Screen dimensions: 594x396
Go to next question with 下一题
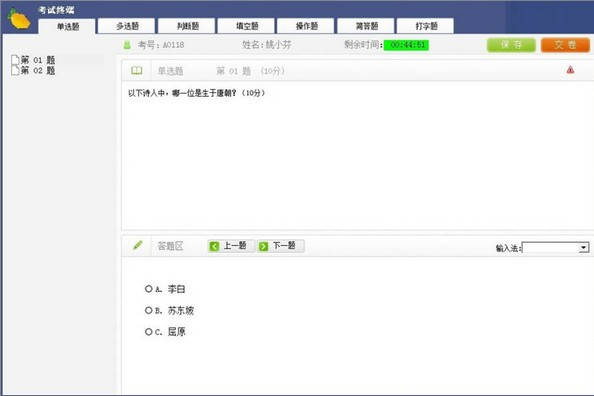281,246
